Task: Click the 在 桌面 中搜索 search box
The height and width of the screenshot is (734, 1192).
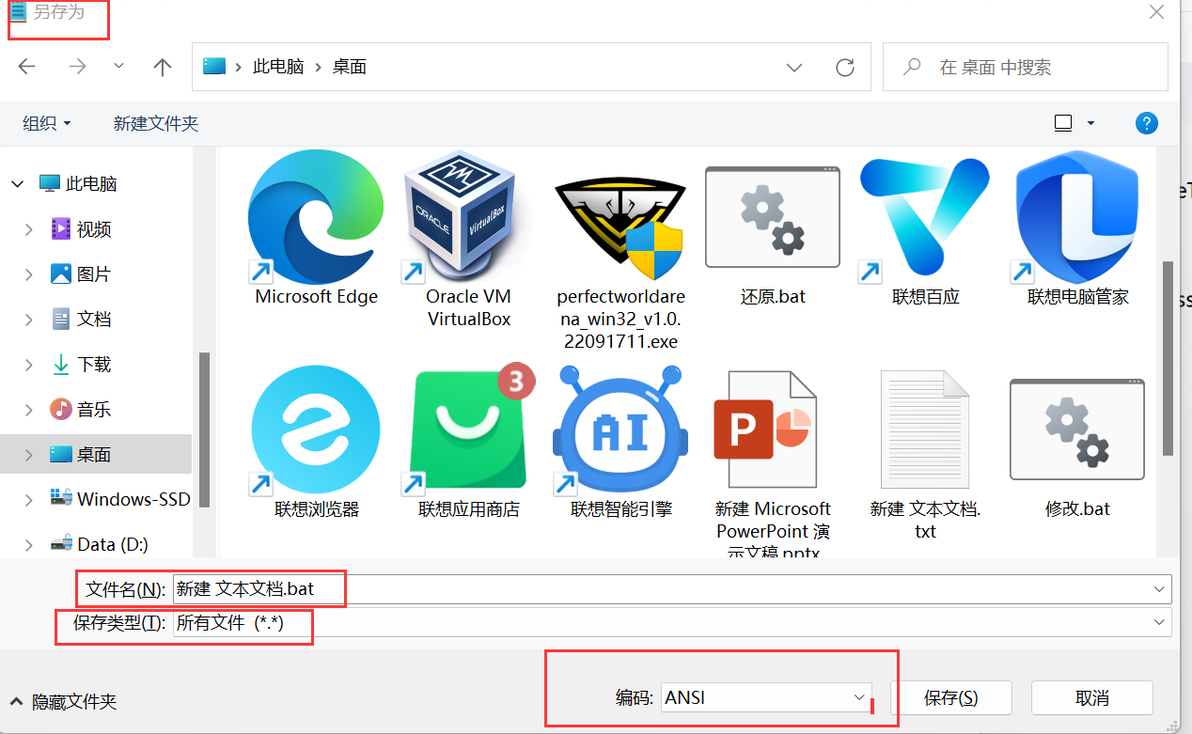Action: click(x=1025, y=67)
